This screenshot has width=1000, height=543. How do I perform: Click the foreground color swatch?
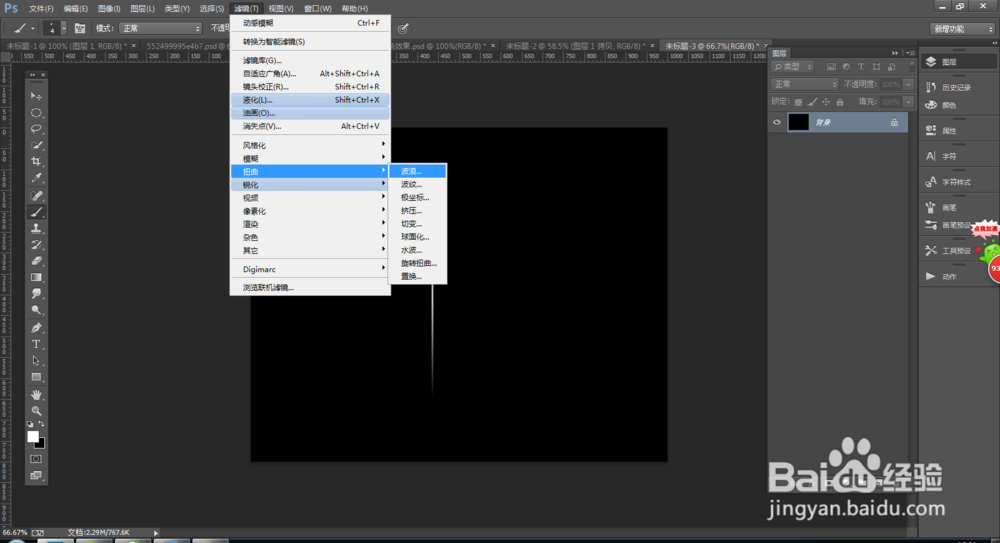(x=33, y=436)
